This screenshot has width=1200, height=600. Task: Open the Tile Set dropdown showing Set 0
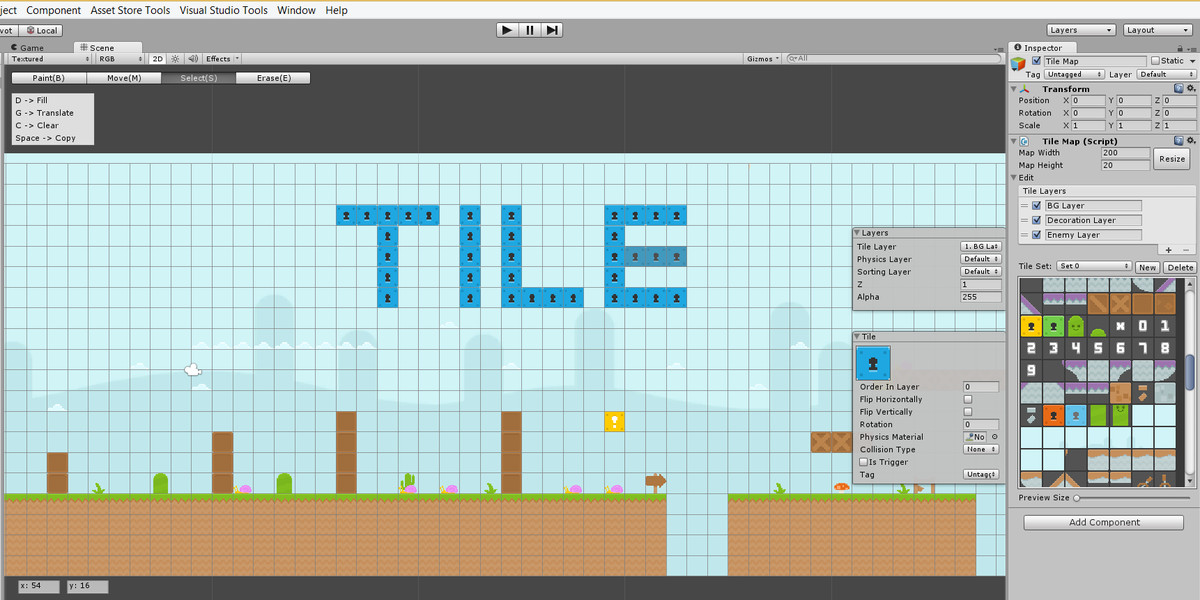click(1094, 266)
